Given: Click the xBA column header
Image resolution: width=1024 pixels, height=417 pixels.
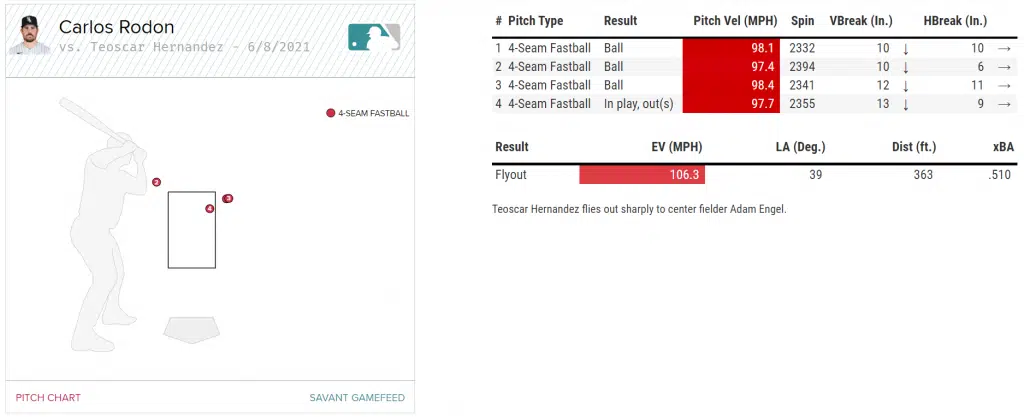Looking at the screenshot, I should pos(1003,147).
